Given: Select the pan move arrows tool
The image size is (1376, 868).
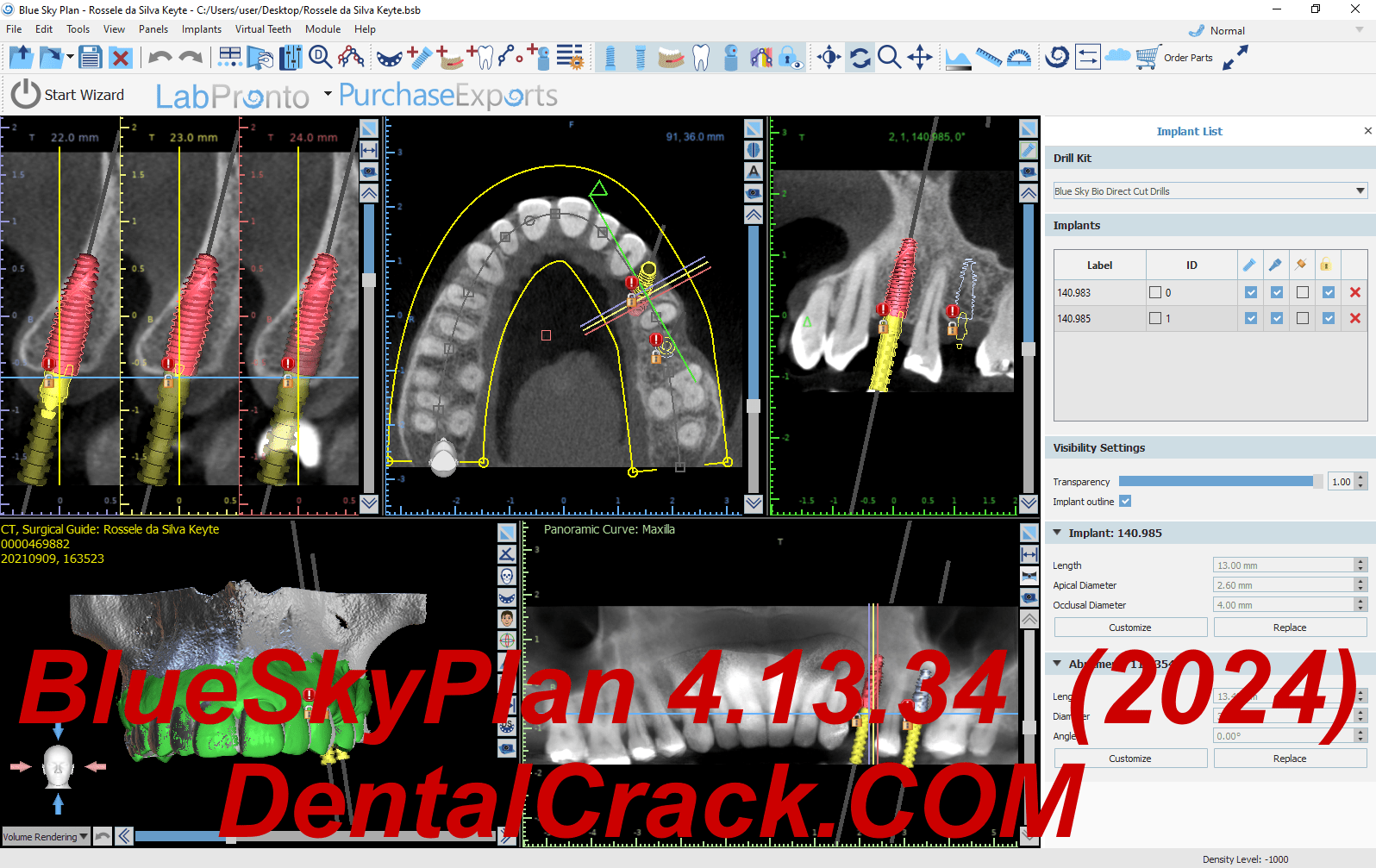Looking at the screenshot, I should click(x=920, y=58).
